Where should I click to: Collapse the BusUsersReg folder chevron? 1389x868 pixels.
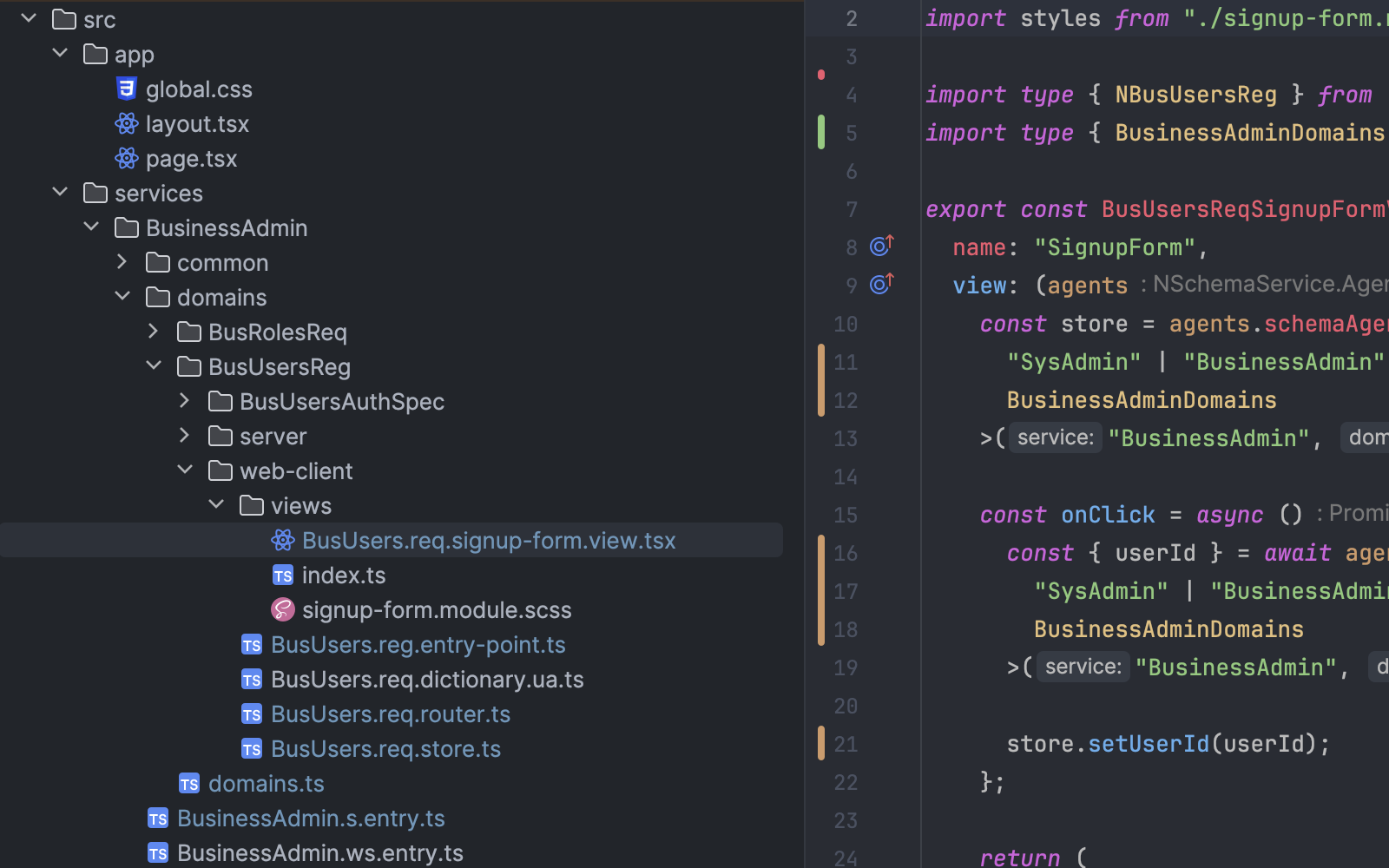154,365
